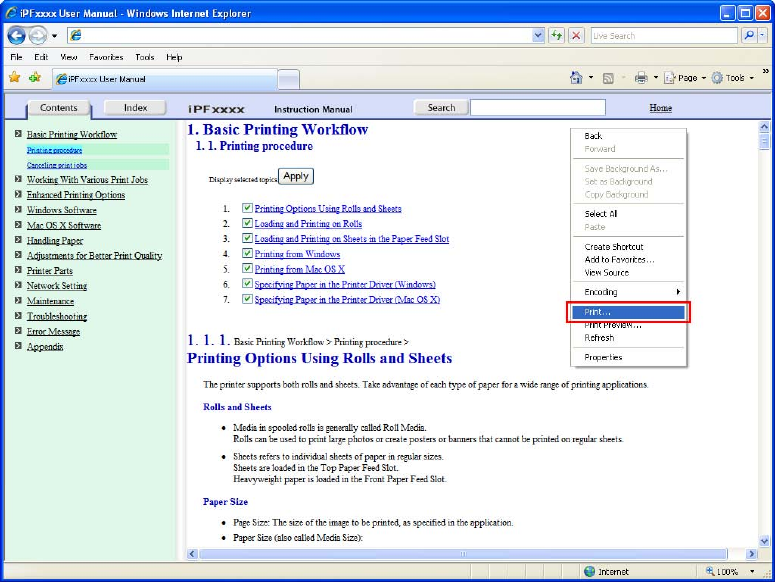Expand the Encoding submenu in context menu
This screenshot has height=582, width=775.
point(627,292)
